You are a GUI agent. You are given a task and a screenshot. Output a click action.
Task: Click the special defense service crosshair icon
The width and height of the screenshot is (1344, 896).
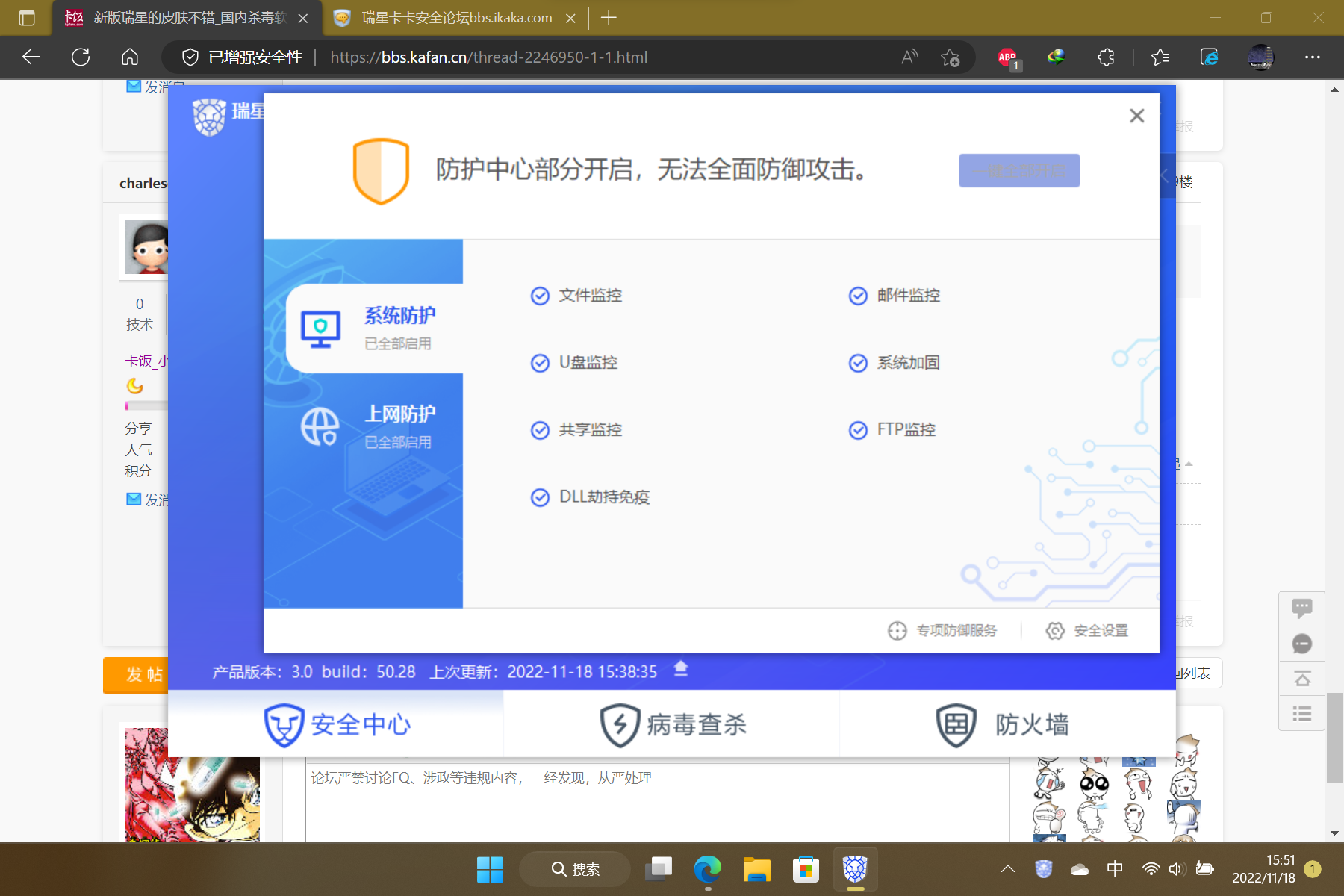[x=897, y=631]
